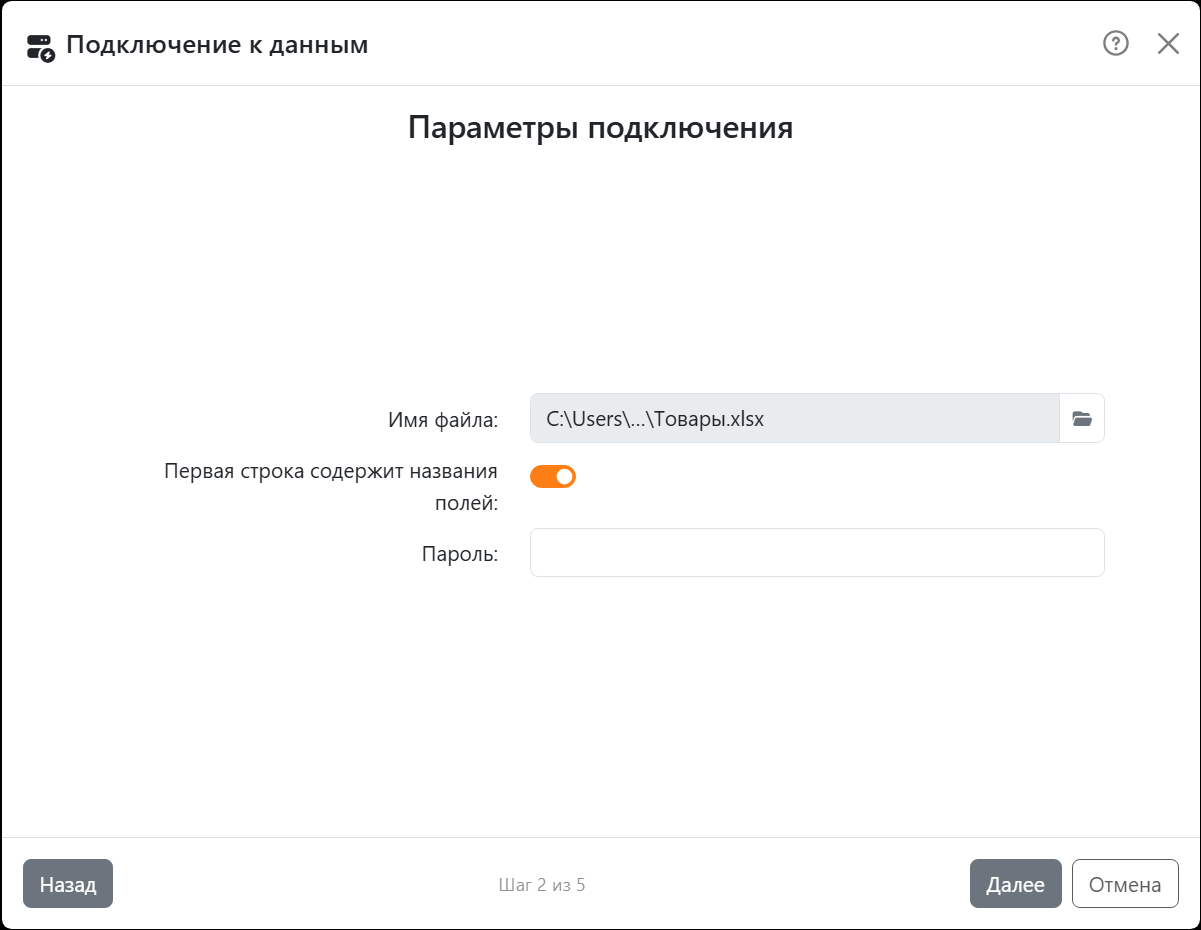Click the Первая строка содержит названия полей label
This screenshot has height=930, width=1201.
pyautogui.click(x=331, y=487)
